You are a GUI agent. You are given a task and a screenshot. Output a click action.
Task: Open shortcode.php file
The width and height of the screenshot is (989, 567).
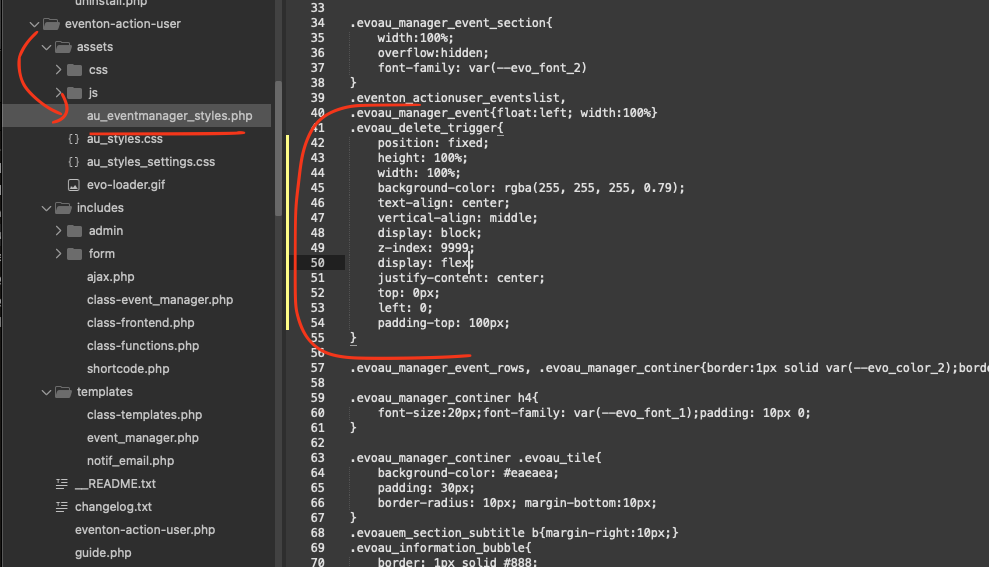tap(128, 368)
